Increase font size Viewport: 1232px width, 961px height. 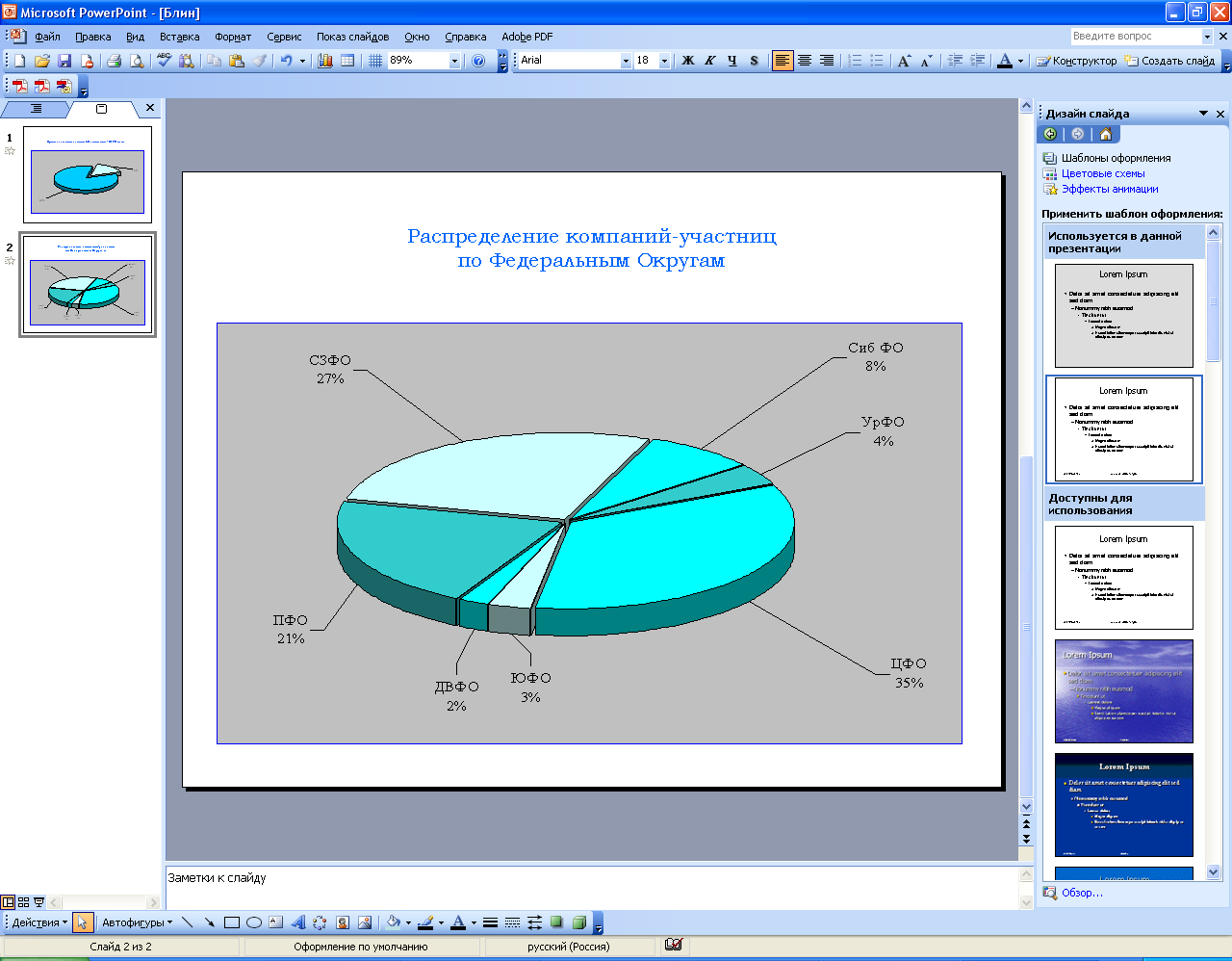904,61
